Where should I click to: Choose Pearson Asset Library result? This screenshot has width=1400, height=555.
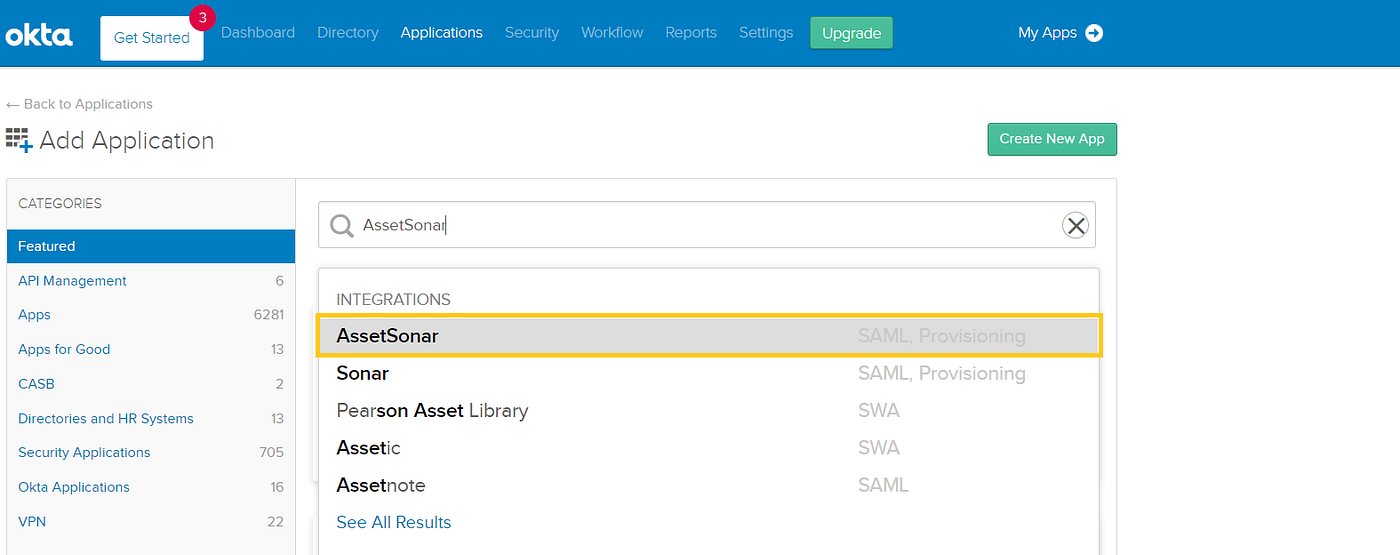pyautogui.click(x=709, y=410)
